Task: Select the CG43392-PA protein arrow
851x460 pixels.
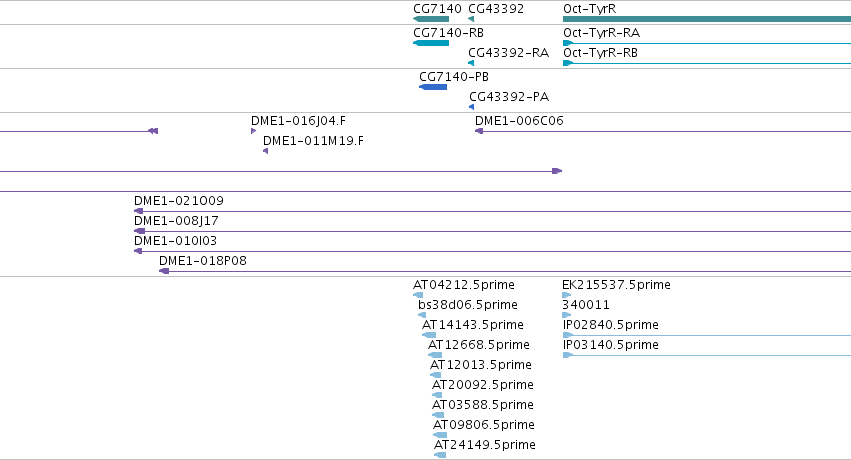Action: pos(472,107)
